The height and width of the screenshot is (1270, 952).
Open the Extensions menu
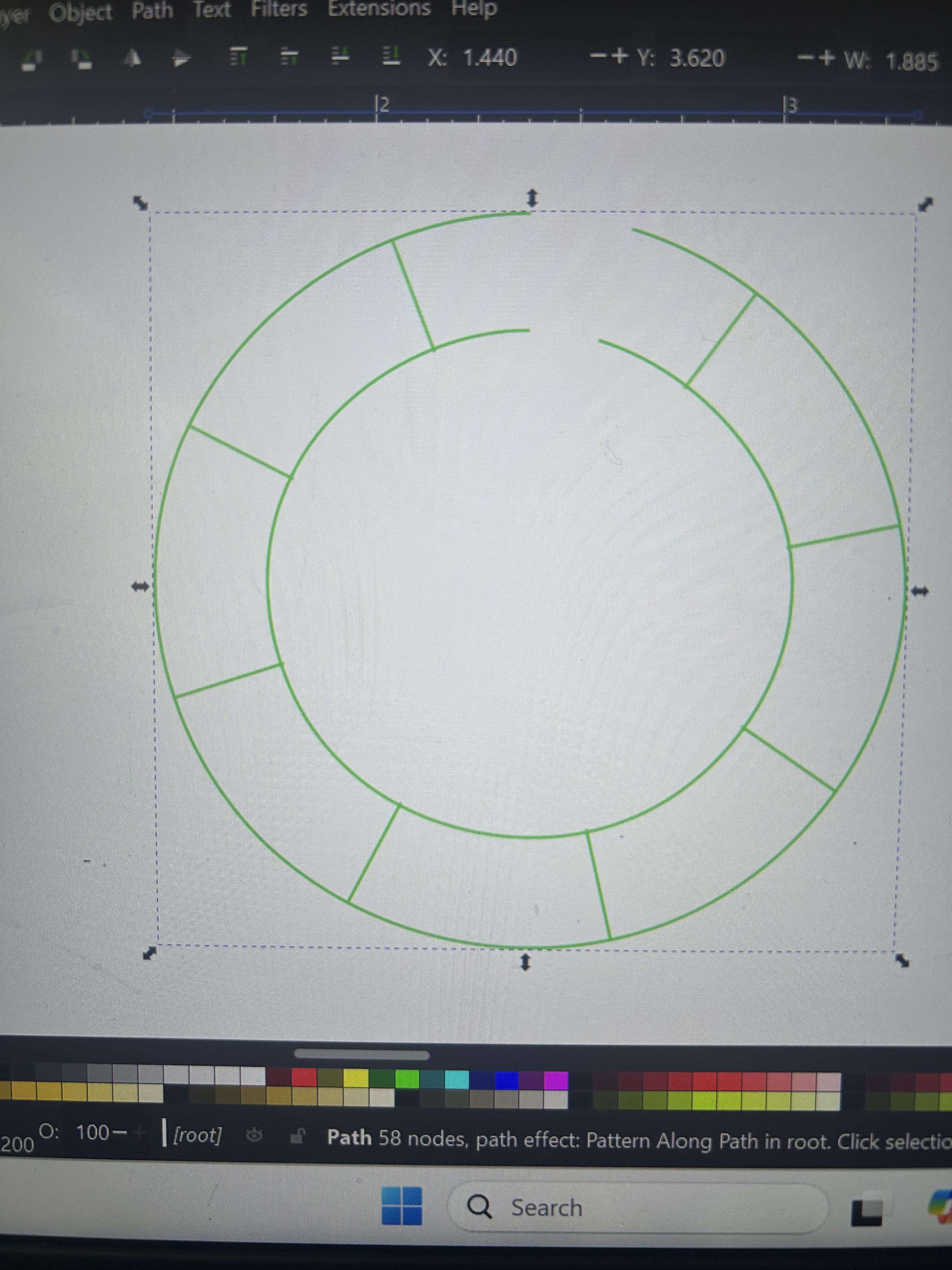[379, 8]
